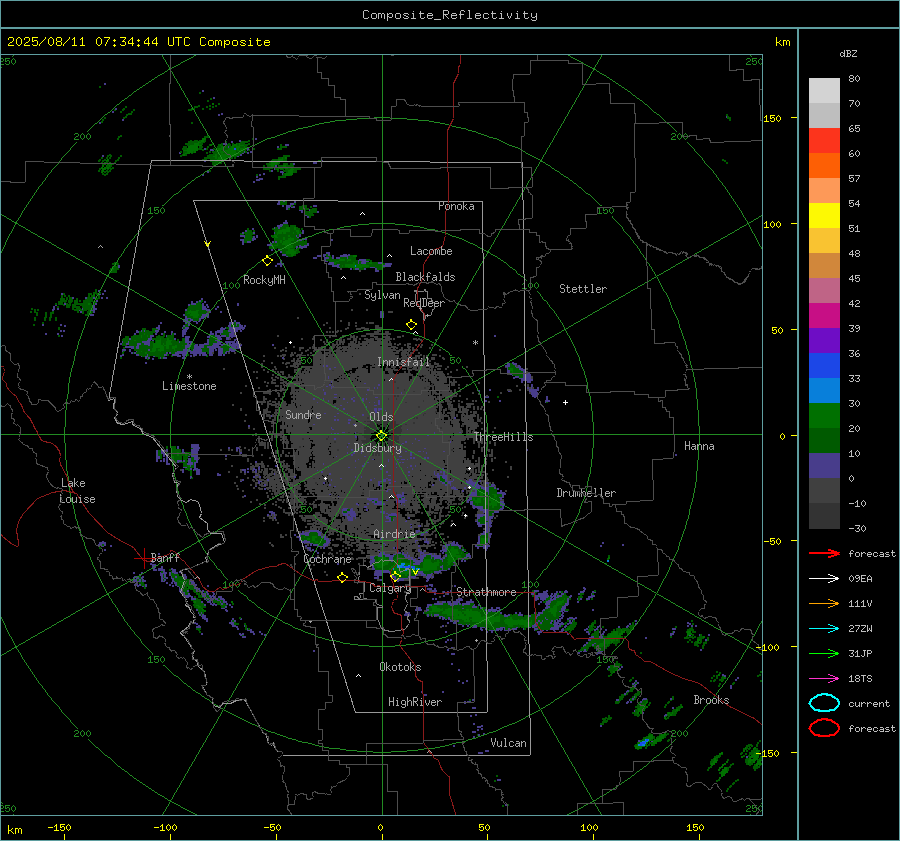
Task: Select the cyan 27ZW arrow icon
Action: 824,629
